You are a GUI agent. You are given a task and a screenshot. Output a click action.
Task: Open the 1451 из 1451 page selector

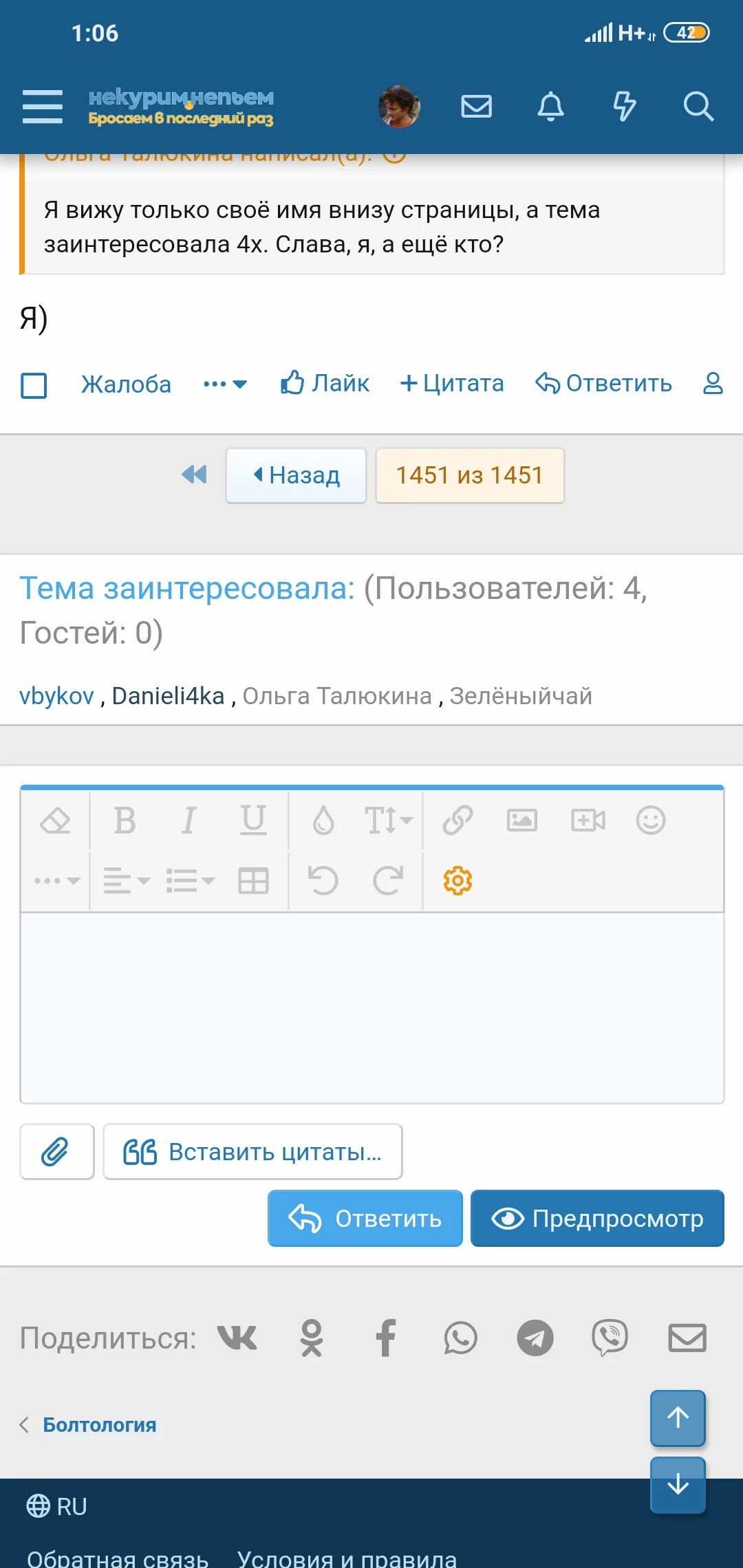(470, 475)
